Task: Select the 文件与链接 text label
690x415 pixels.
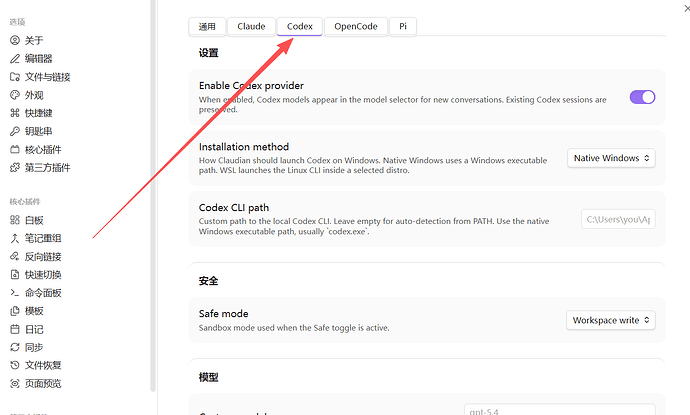Action: click(48, 77)
